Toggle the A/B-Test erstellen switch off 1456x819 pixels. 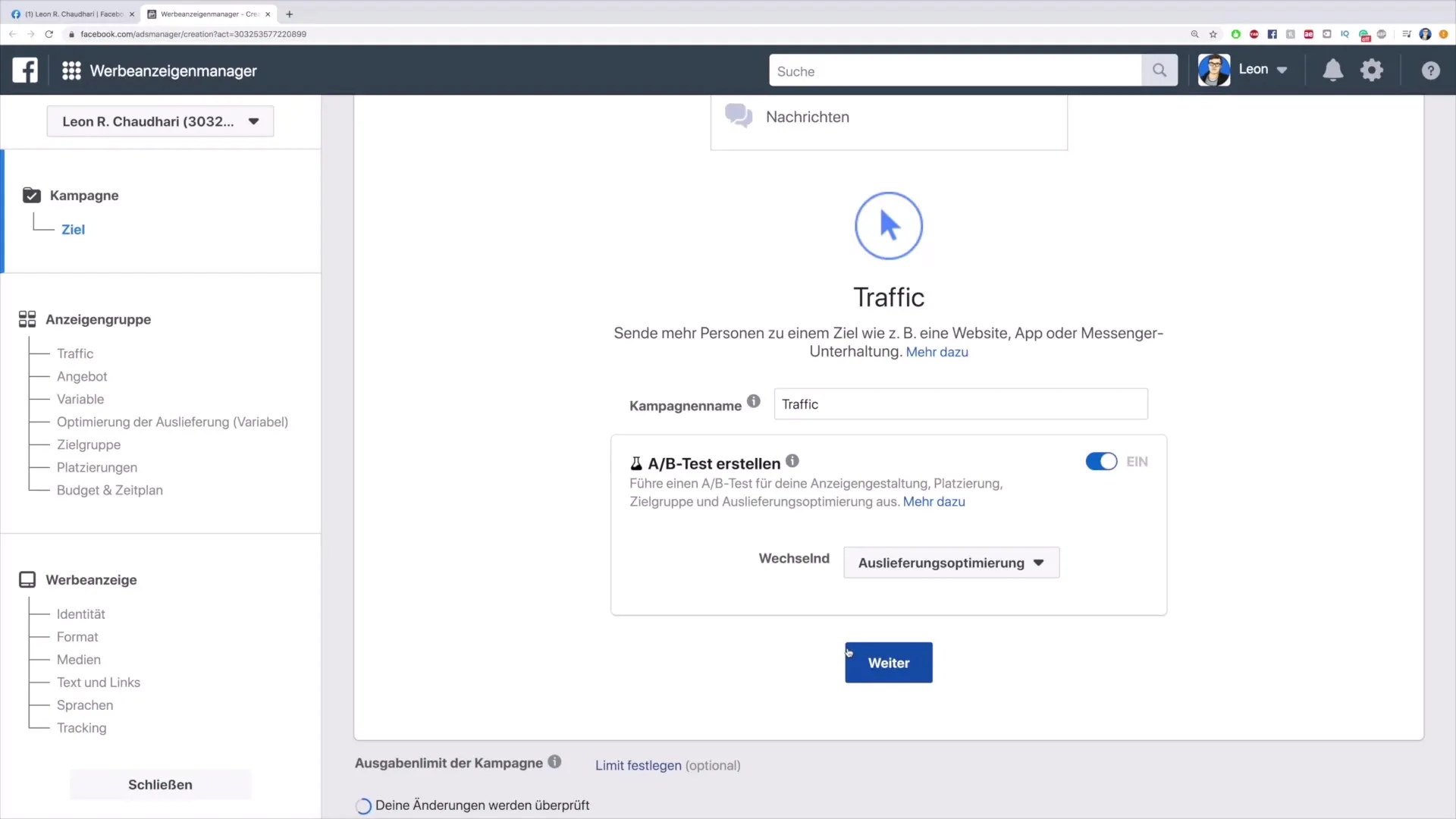(x=1100, y=461)
